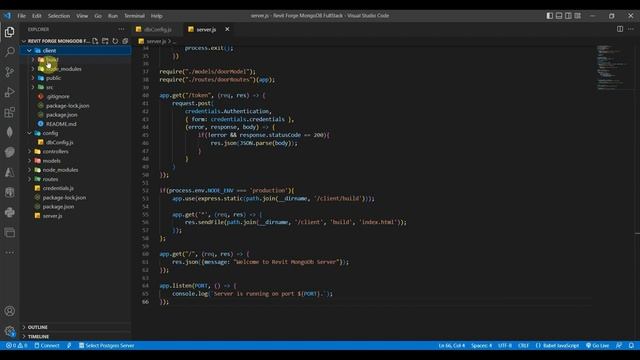Split the editor right
This screenshot has height=360, width=640.
tap(620, 29)
